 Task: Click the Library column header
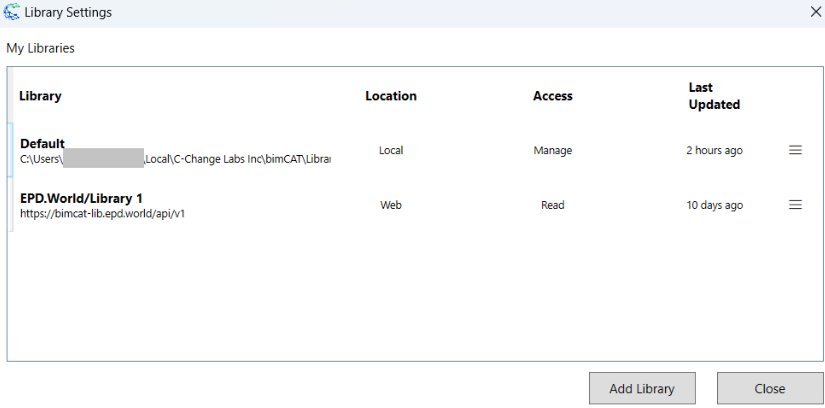40,96
